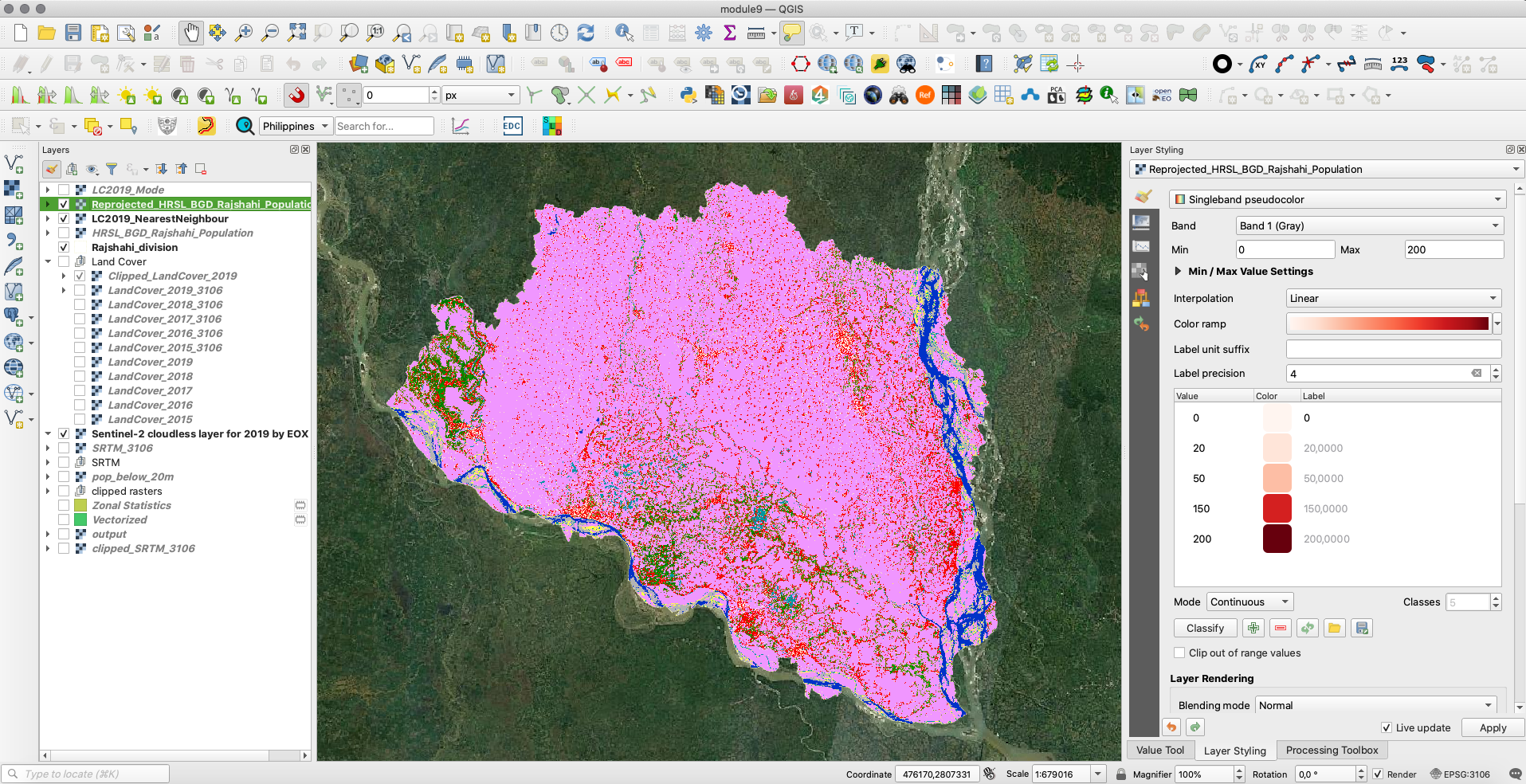Click the Zoom Full extent icon

pos(296,33)
